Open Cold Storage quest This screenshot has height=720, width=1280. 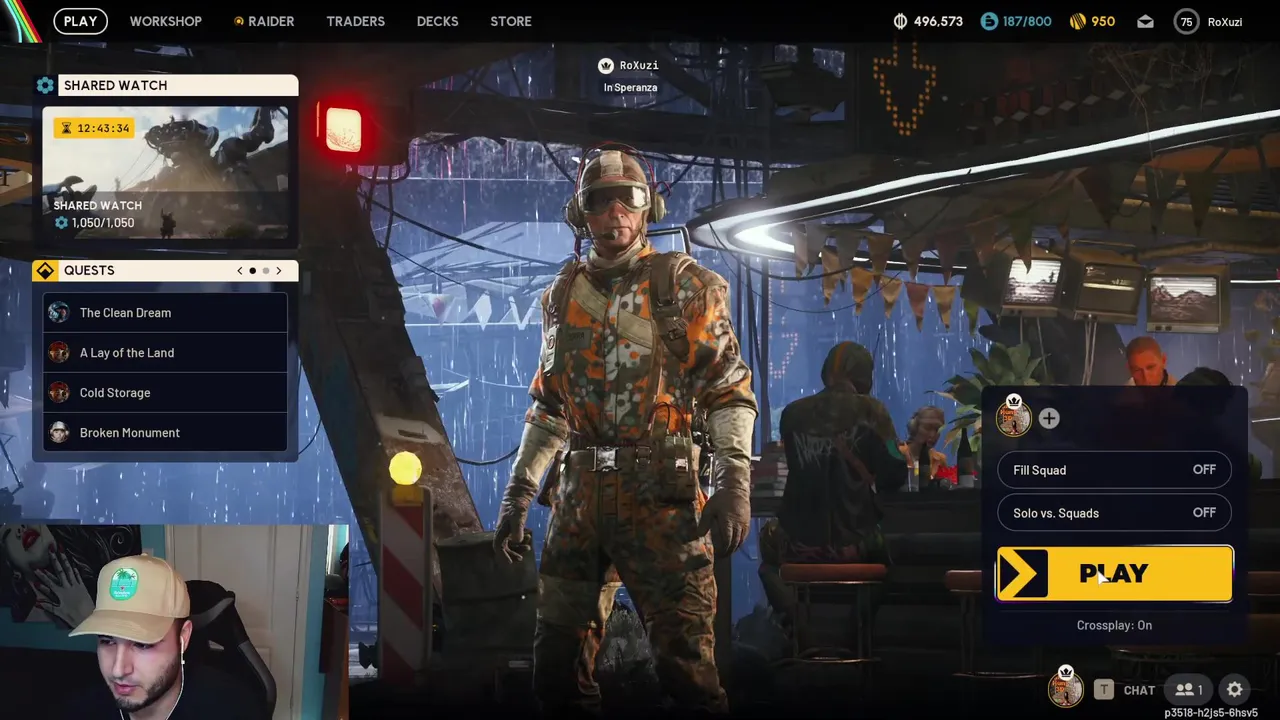(x=165, y=393)
